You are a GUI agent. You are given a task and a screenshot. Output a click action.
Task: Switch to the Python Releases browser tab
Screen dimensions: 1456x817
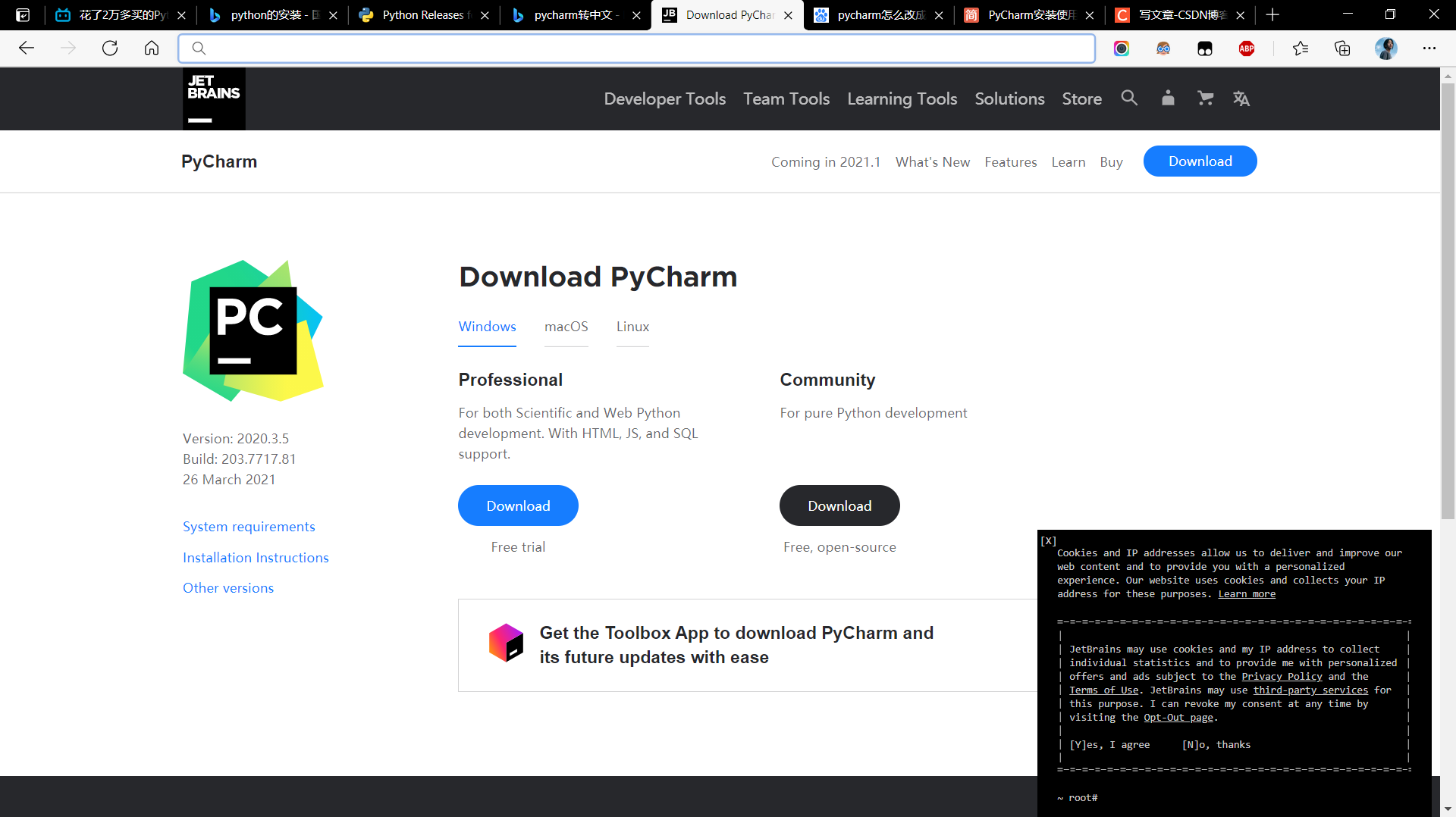(x=425, y=15)
